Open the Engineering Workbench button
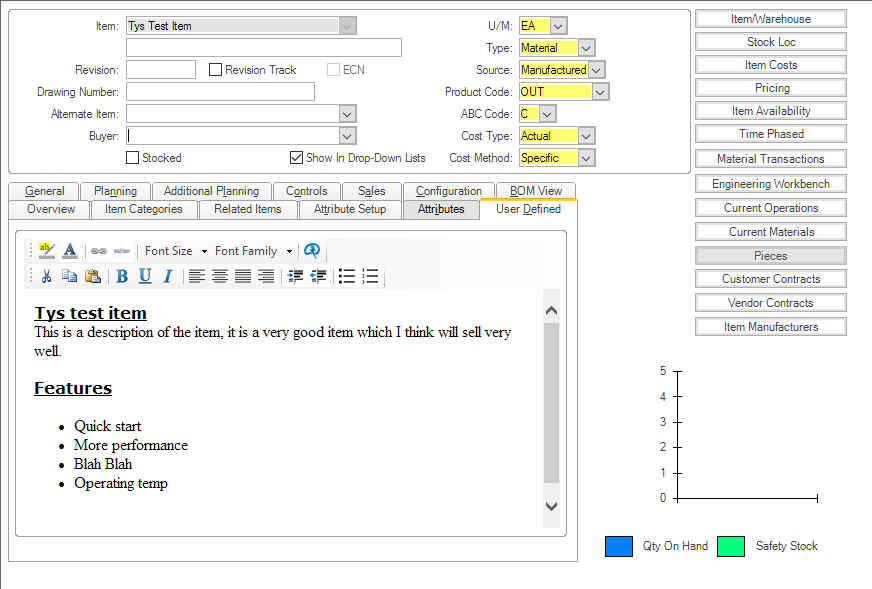872x589 pixels. tap(771, 184)
